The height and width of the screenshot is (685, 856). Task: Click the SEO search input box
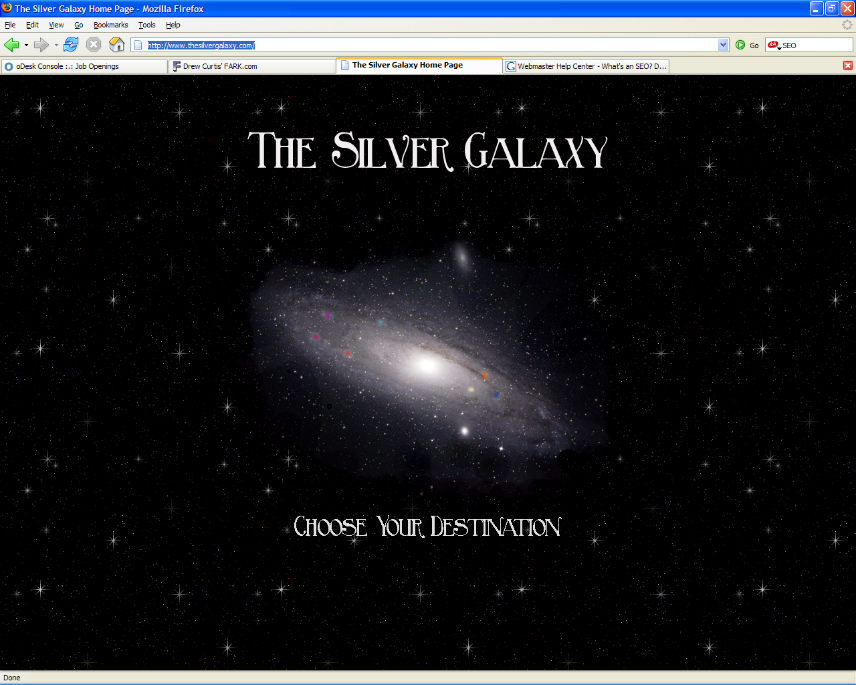[x=815, y=45]
